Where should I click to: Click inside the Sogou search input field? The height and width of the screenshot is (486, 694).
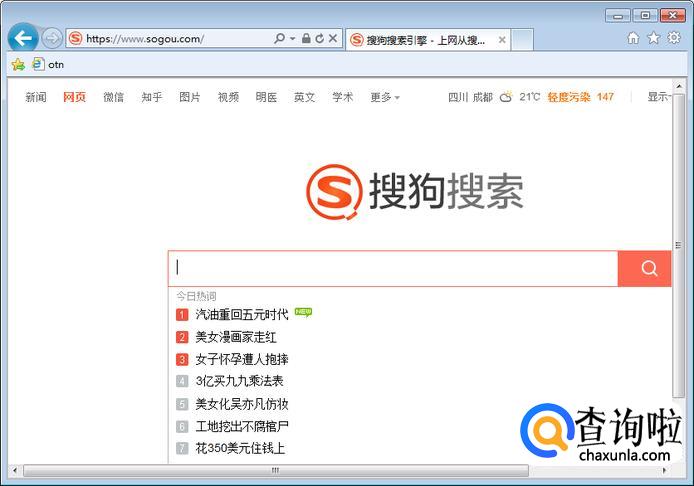tap(395, 268)
